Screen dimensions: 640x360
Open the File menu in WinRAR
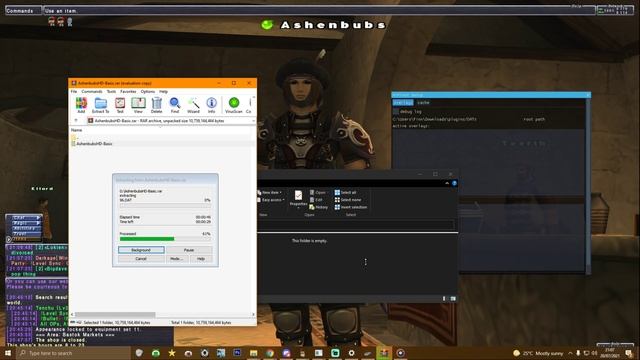coord(74,92)
